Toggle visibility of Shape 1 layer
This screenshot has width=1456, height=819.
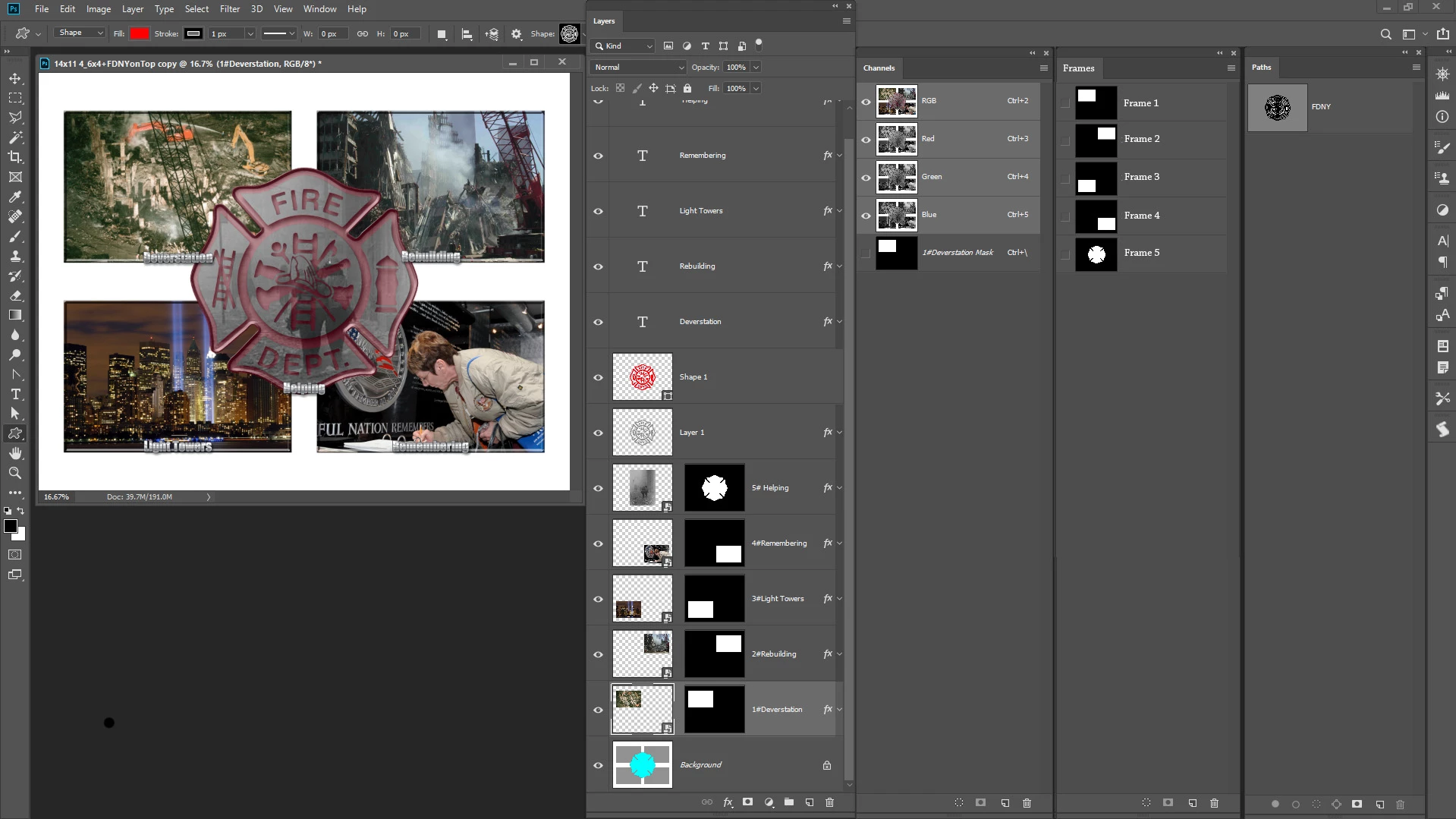[598, 377]
